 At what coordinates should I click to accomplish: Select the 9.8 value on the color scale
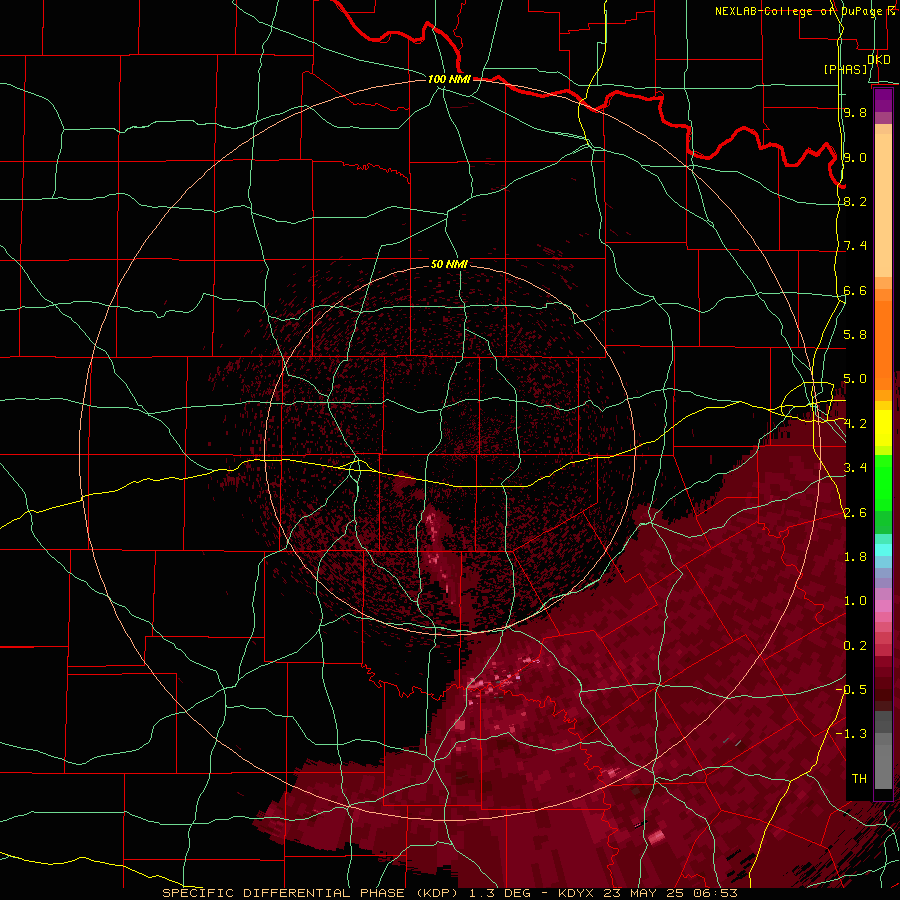click(x=855, y=112)
